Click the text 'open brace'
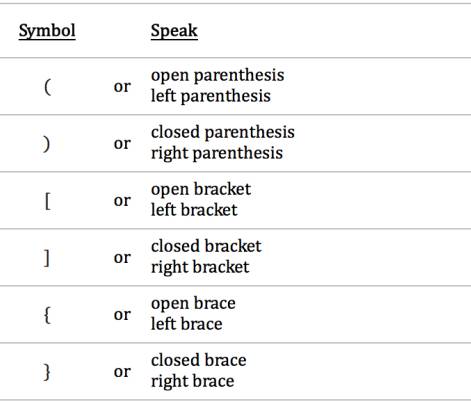 [193, 304]
